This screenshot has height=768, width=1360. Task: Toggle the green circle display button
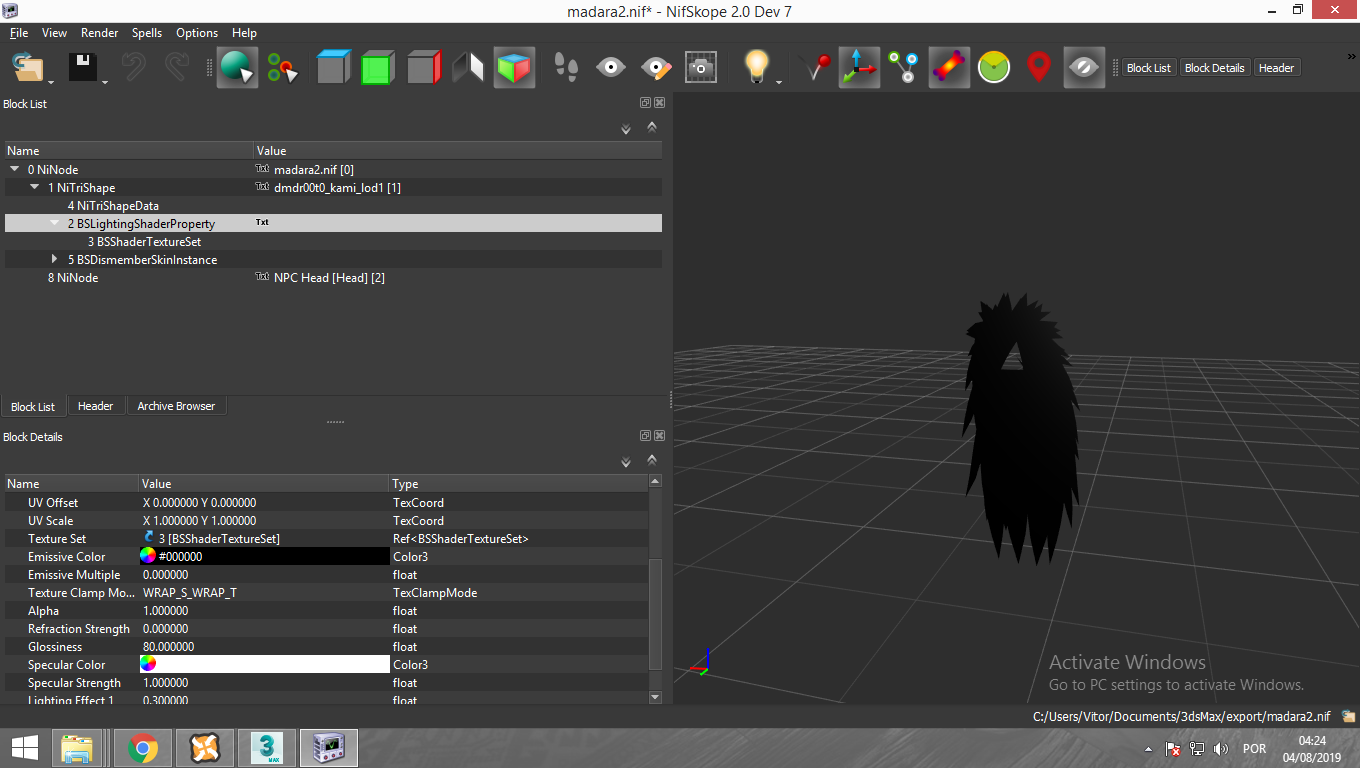click(994, 68)
